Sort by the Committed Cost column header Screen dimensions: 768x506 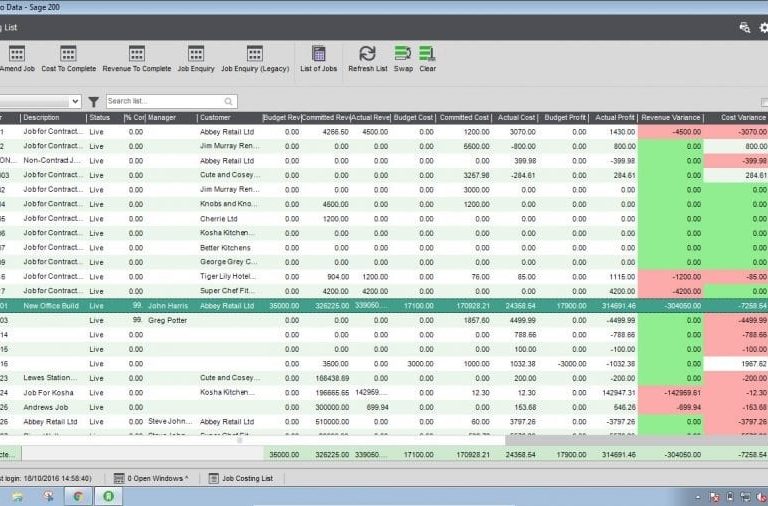click(464, 118)
